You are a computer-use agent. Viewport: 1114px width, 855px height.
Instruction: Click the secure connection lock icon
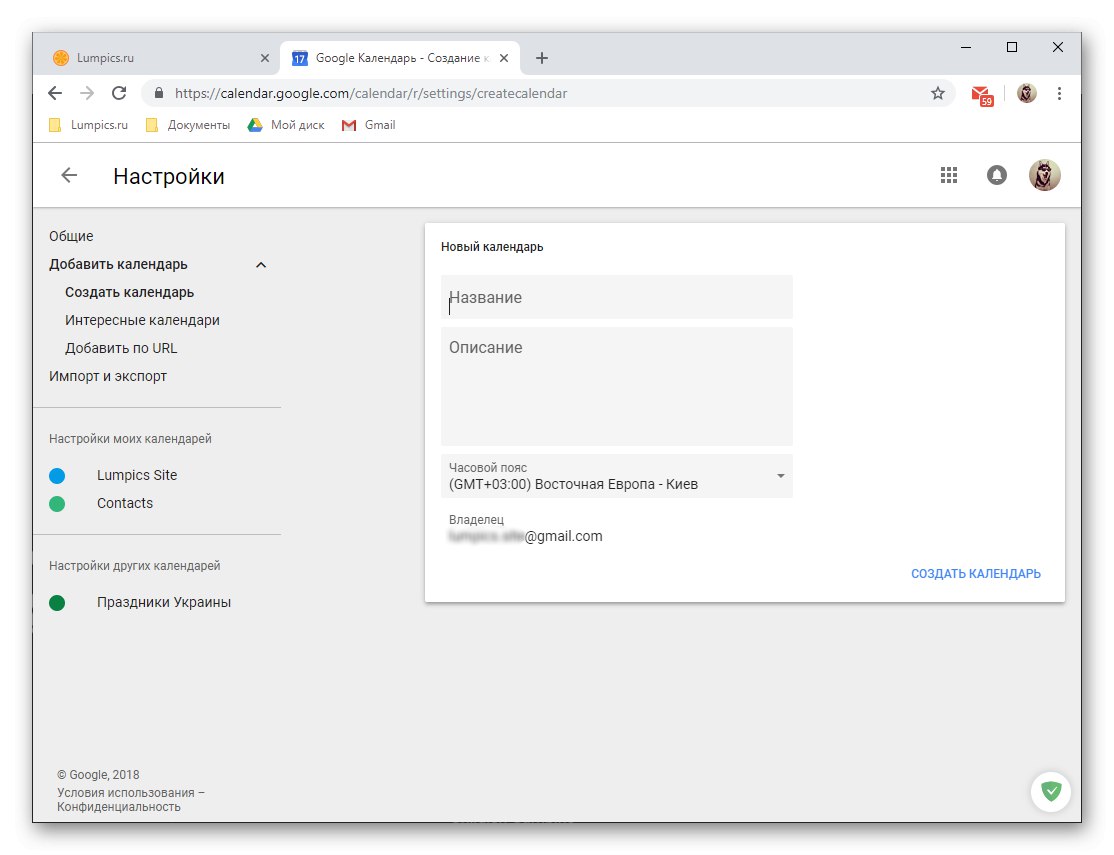pyautogui.click(x=158, y=92)
